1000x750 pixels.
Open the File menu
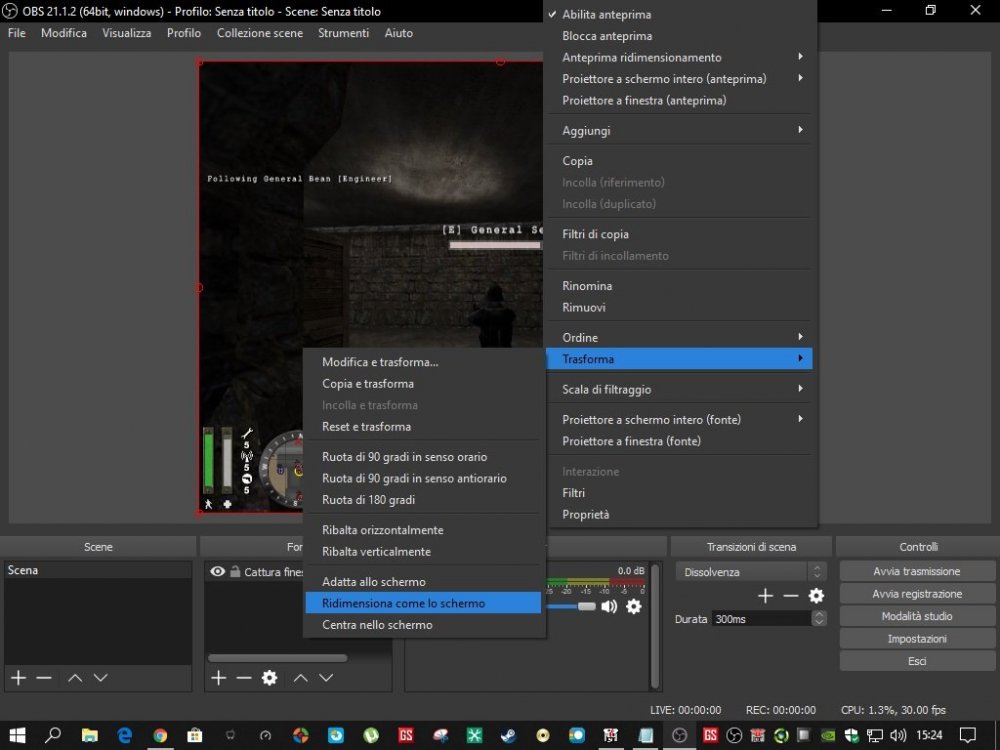17,33
